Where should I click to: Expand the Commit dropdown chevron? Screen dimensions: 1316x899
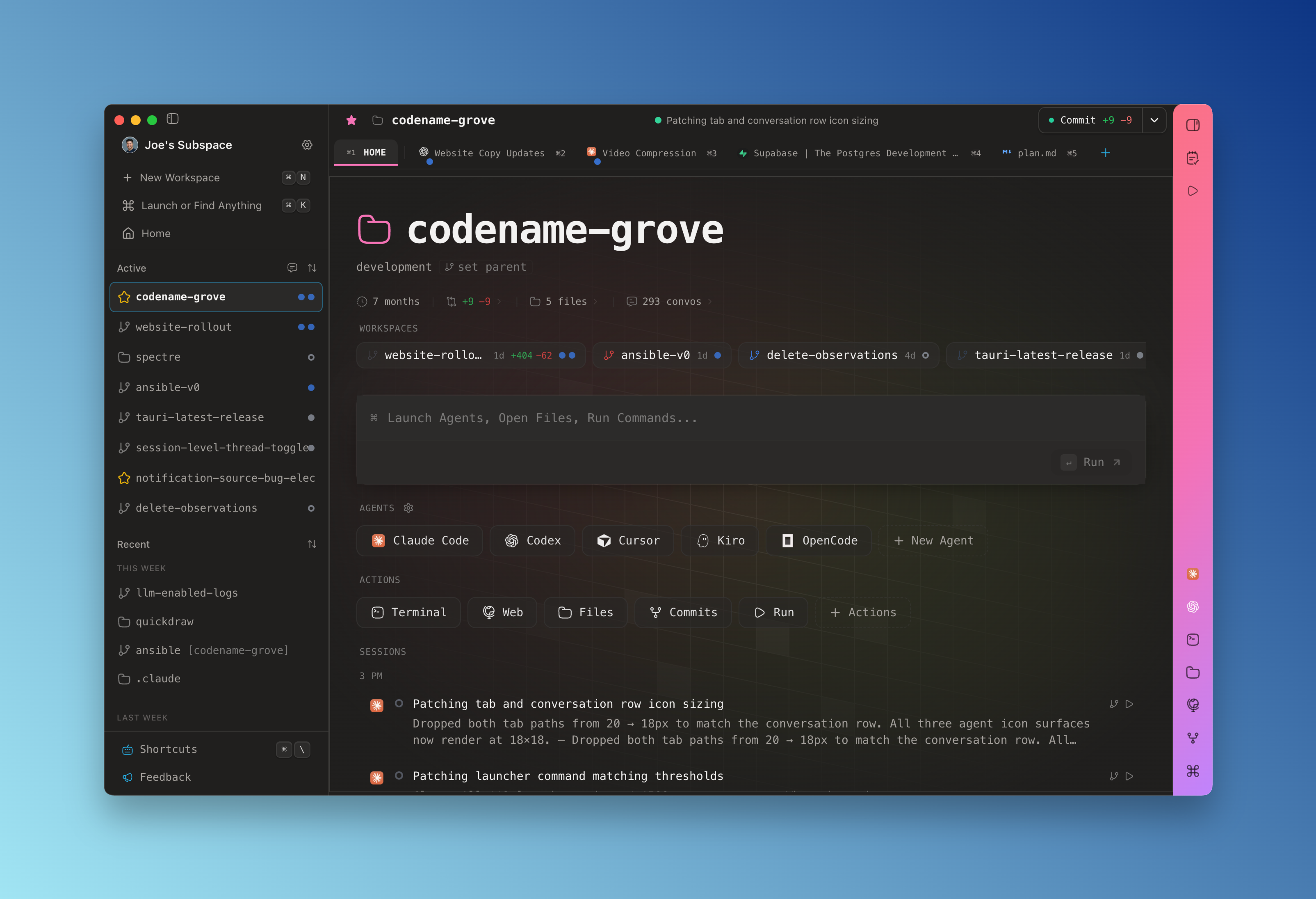pyautogui.click(x=1154, y=120)
